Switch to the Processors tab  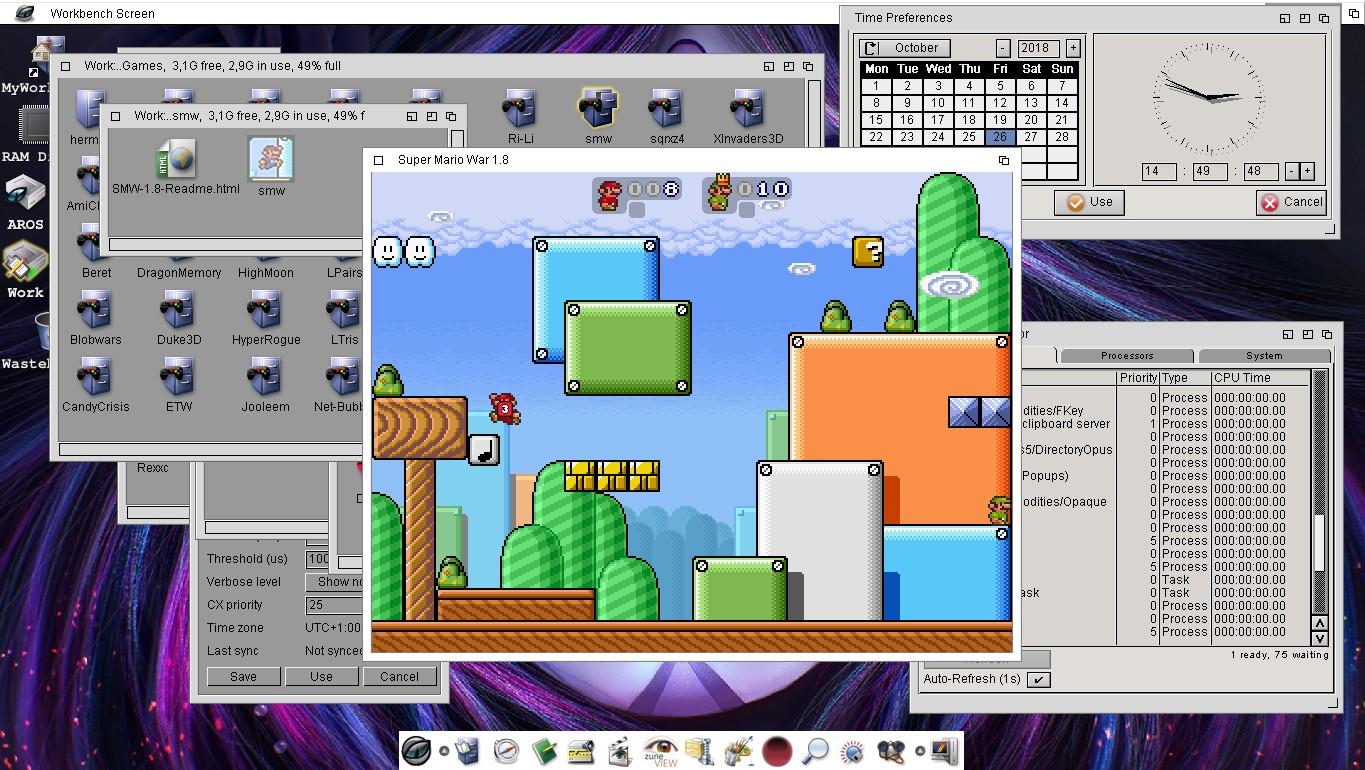[1127, 356]
